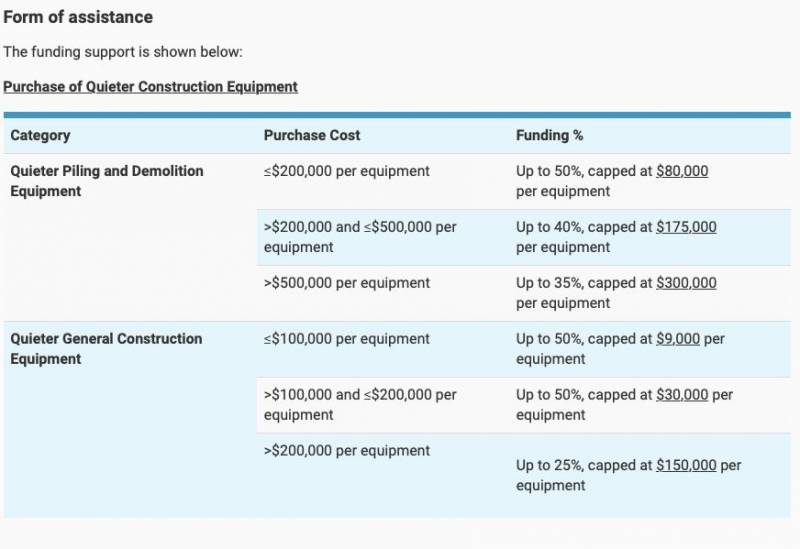800x549 pixels.
Task: Click the Purchase of Quieter Construction Equipment heading
Action: tap(150, 87)
